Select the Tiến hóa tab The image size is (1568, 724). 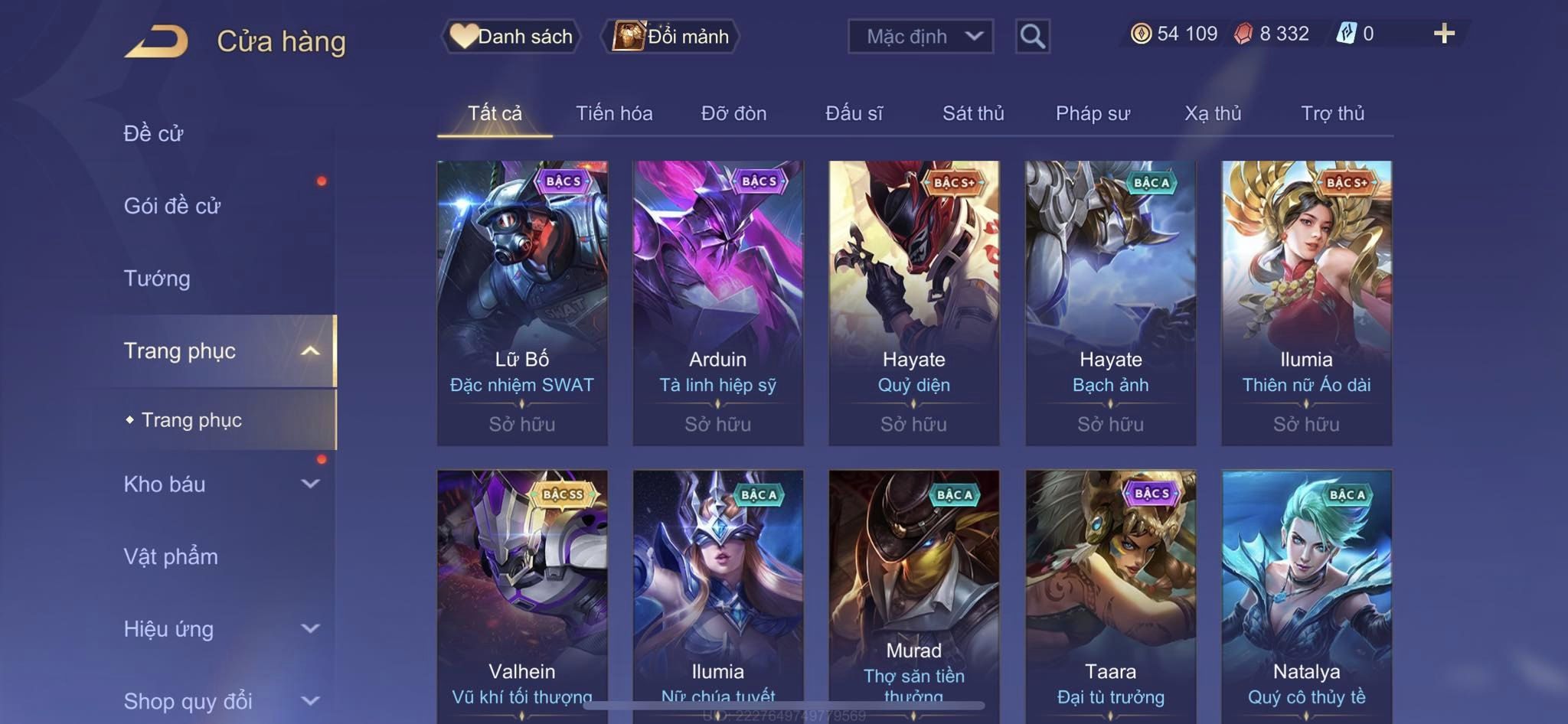[x=614, y=113]
